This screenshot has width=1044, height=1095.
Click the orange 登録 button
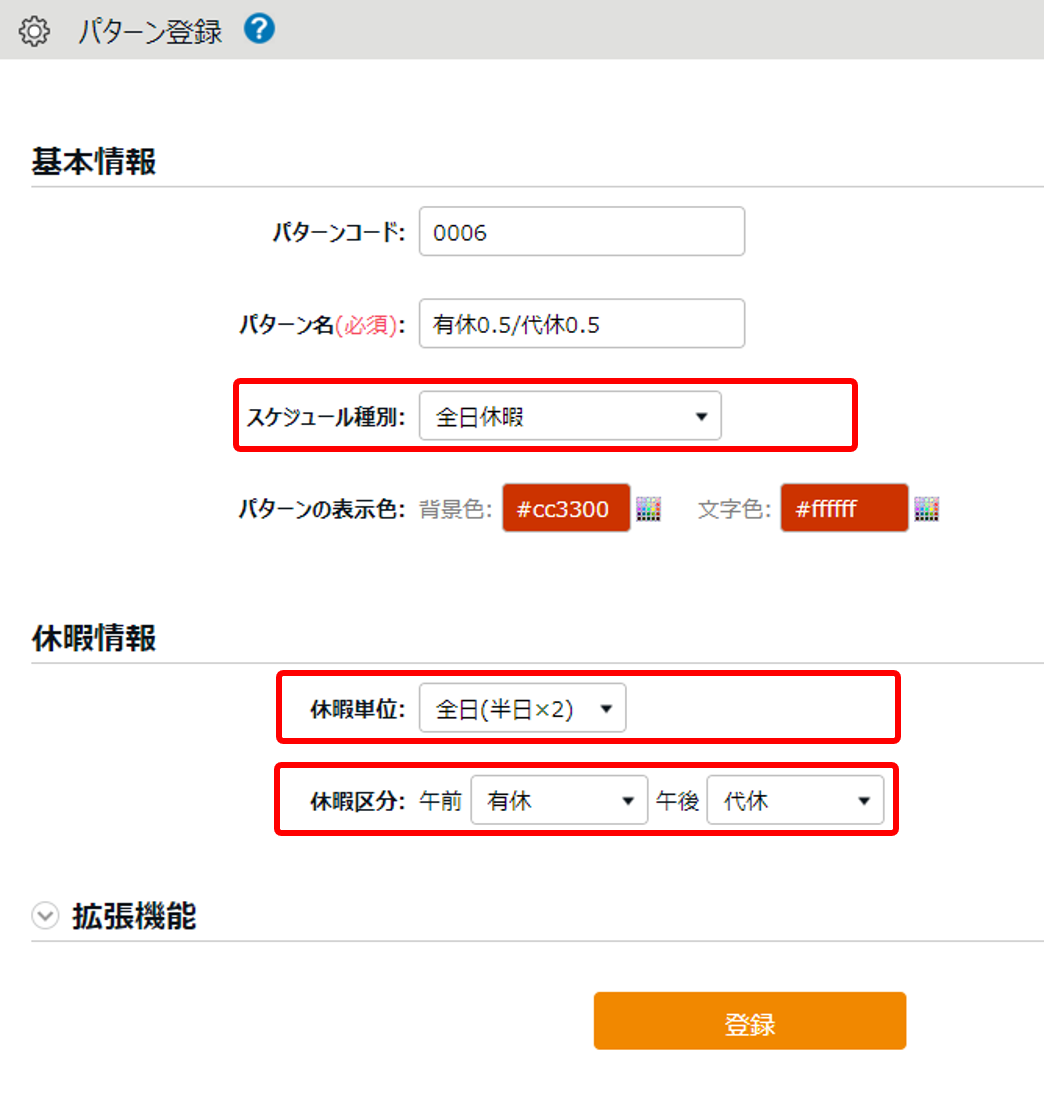point(750,1021)
